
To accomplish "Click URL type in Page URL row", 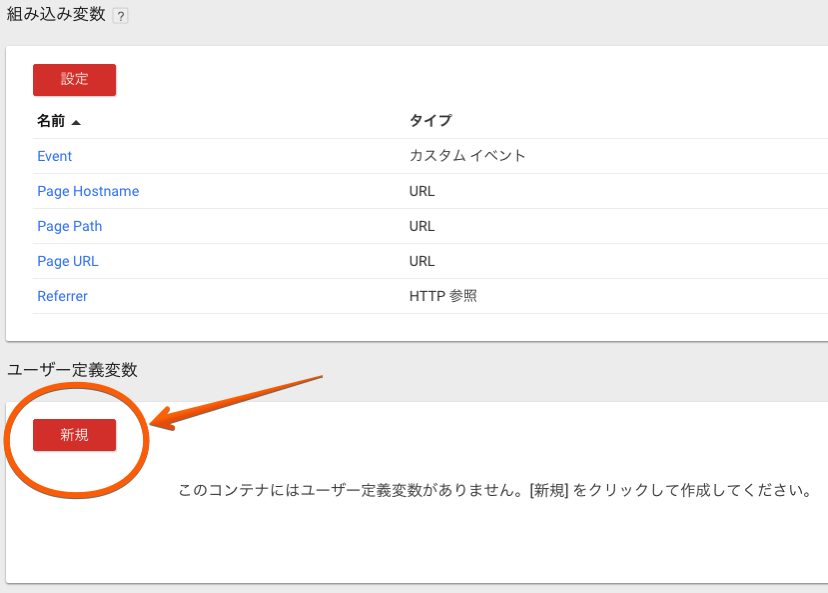I will click(x=422, y=261).
